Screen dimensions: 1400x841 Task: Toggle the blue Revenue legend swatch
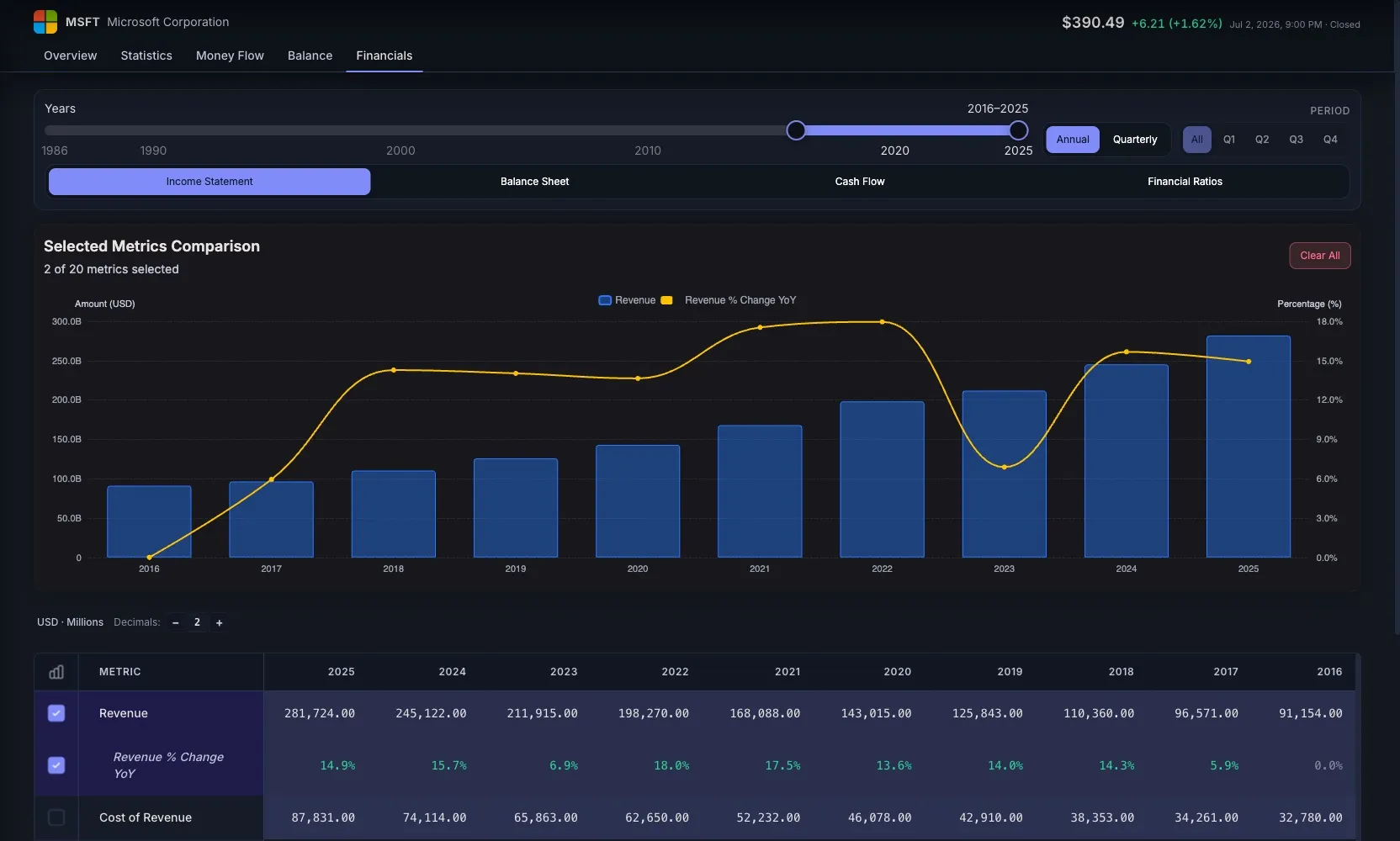pyautogui.click(x=605, y=300)
